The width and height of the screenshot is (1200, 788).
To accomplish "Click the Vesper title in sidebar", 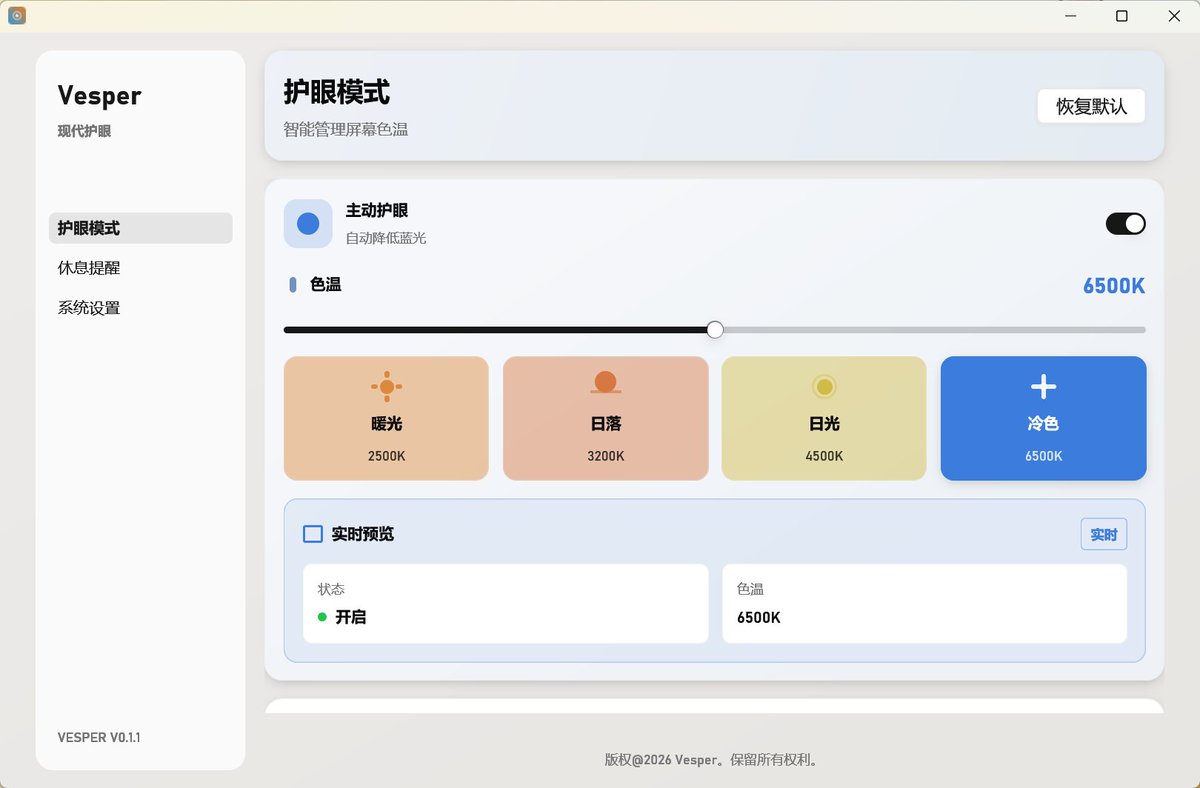I will (x=99, y=95).
